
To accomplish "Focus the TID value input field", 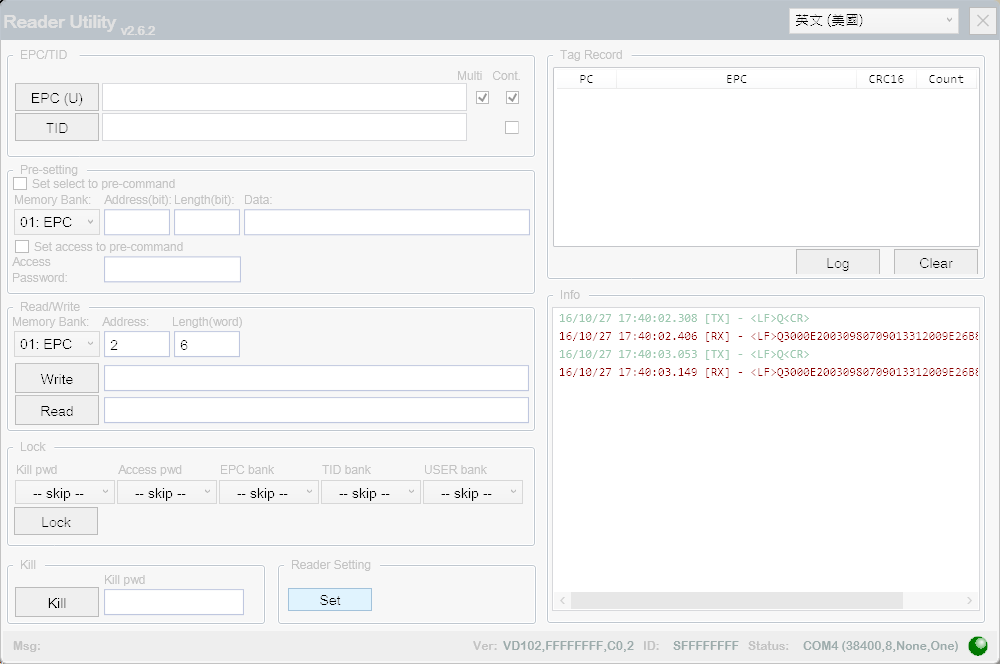I will [284, 128].
